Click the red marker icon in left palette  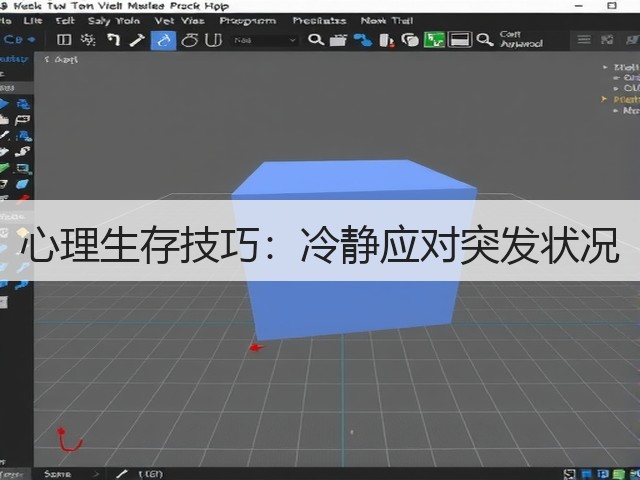(22, 198)
